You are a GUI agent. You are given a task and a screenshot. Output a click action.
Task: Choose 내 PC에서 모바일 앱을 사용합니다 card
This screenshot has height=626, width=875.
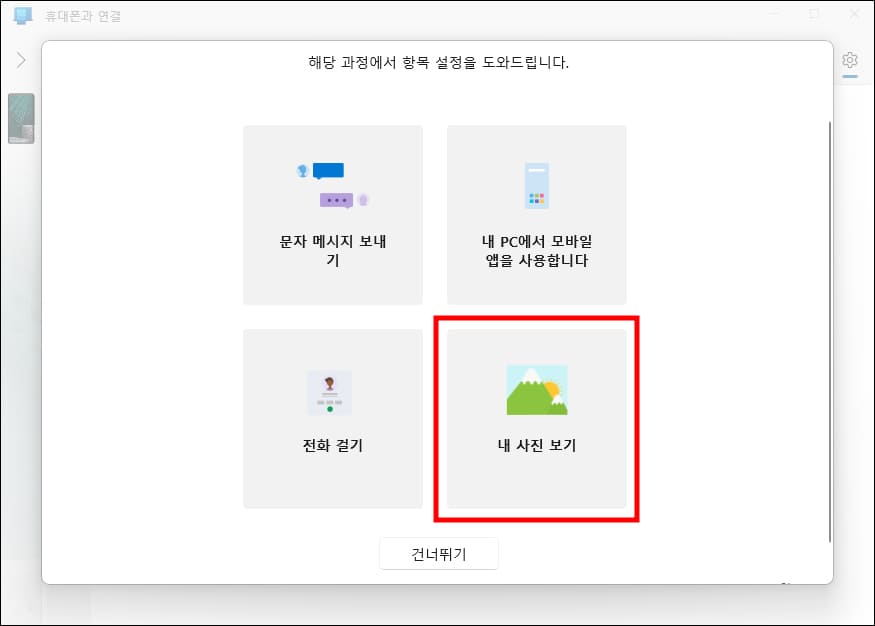536,214
